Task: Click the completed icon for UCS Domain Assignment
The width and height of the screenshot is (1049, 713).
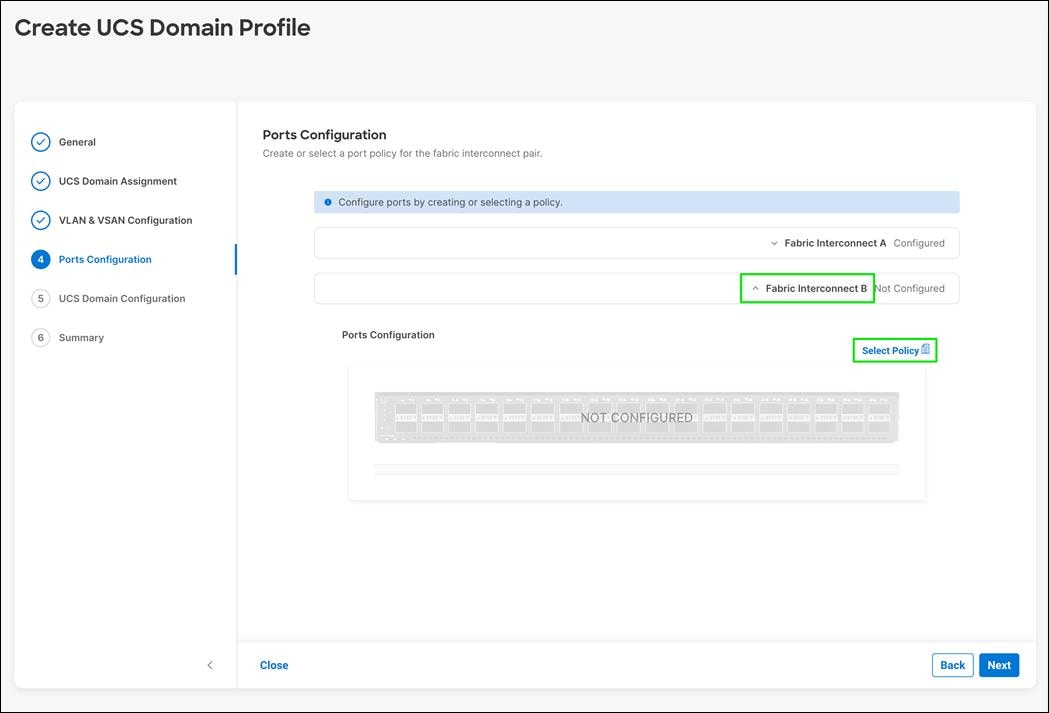Action: coord(41,181)
